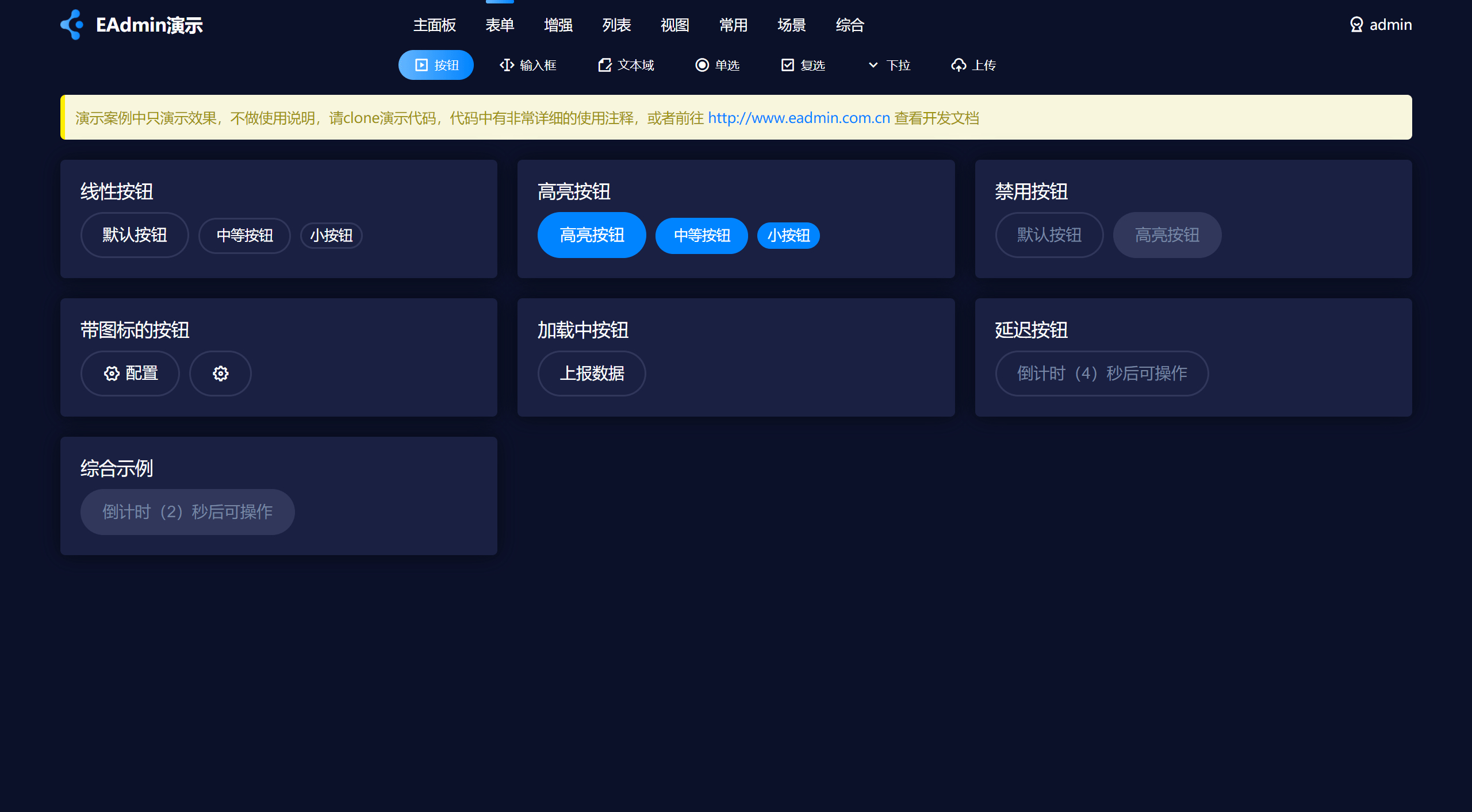This screenshot has width=1472, height=812.
Task: Select 按钮 sub-tab with play icon
Action: pyautogui.click(x=436, y=65)
